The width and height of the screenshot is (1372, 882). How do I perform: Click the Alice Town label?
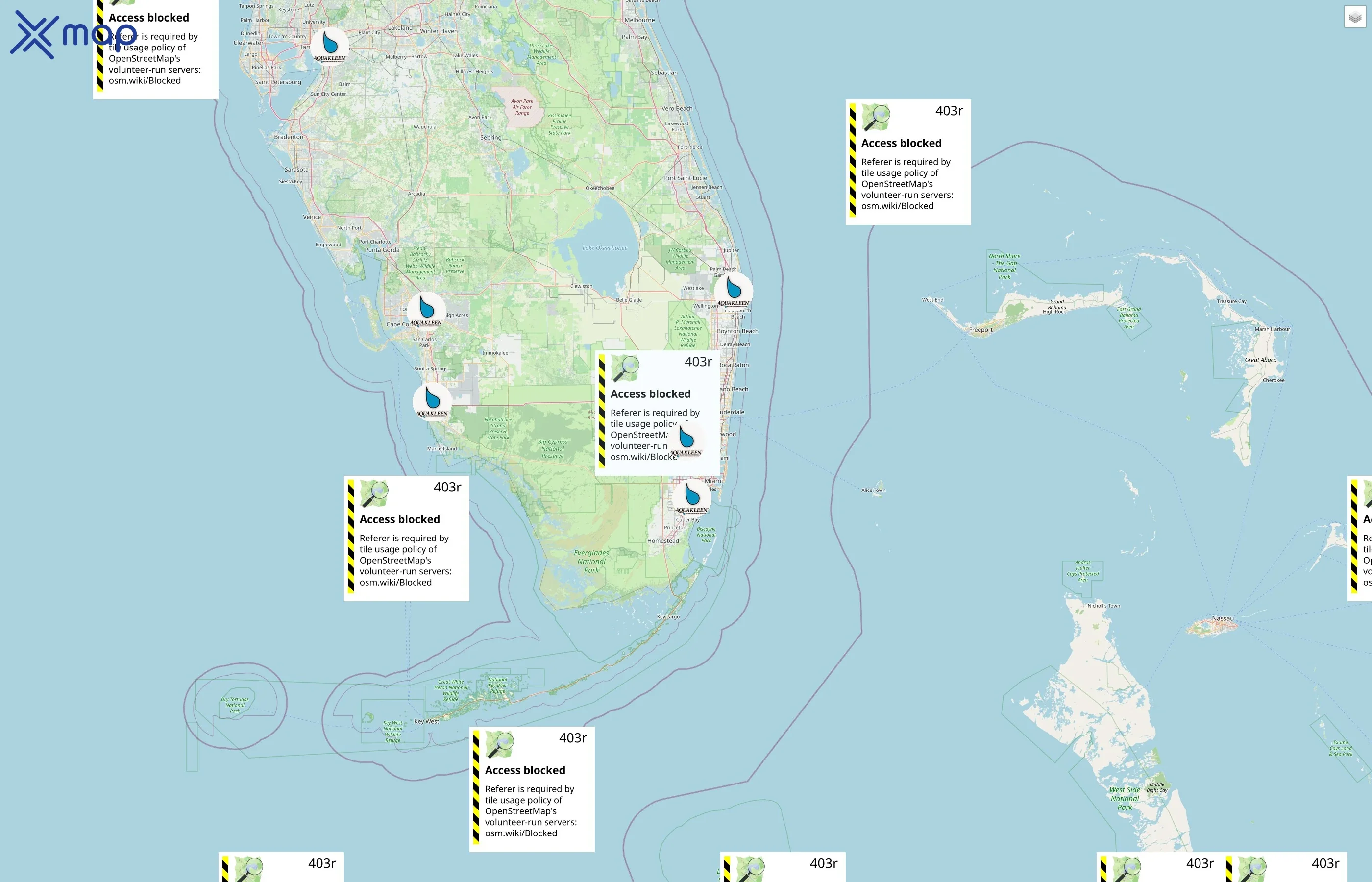click(873, 490)
